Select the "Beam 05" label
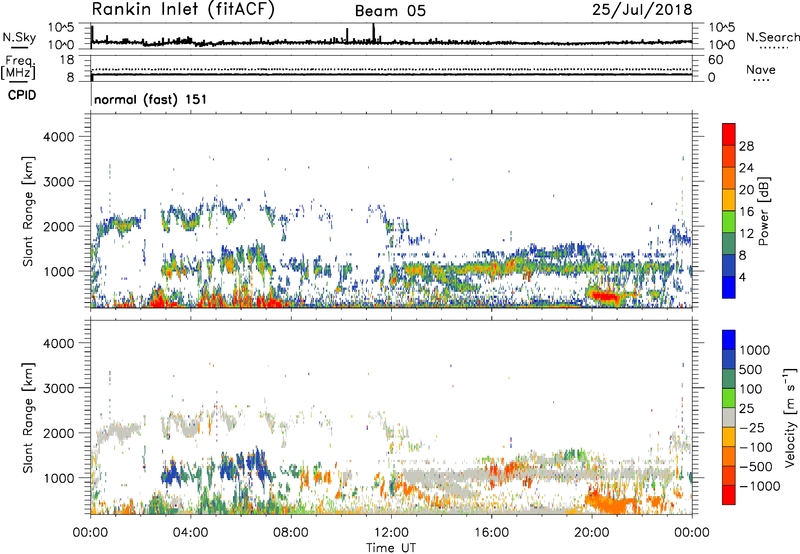This screenshot has height=554, width=800. pyautogui.click(x=390, y=11)
